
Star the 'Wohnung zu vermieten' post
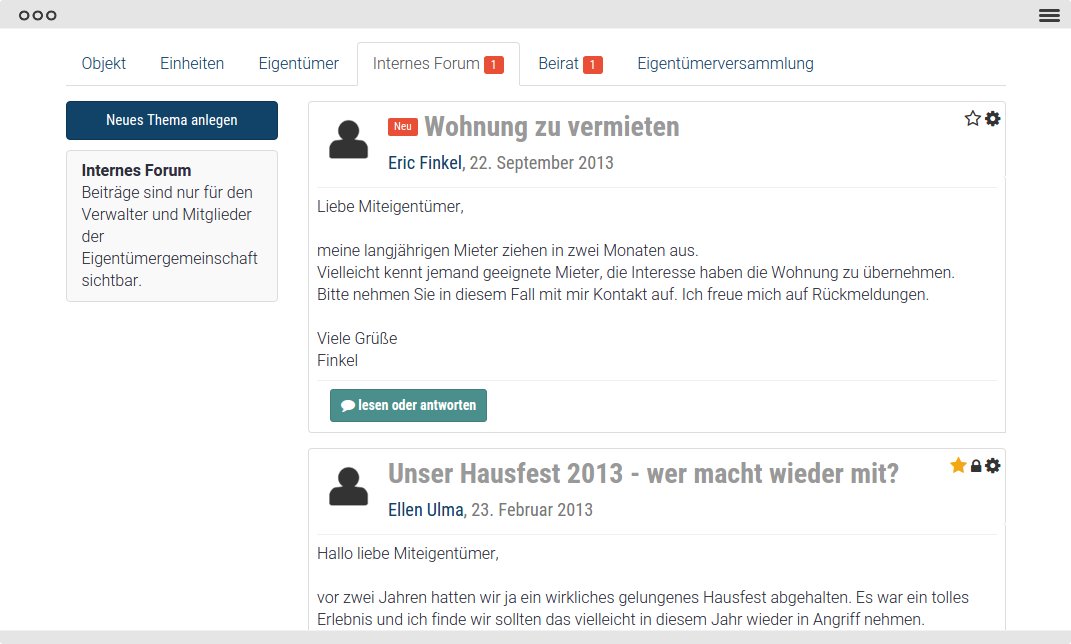coord(972,119)
